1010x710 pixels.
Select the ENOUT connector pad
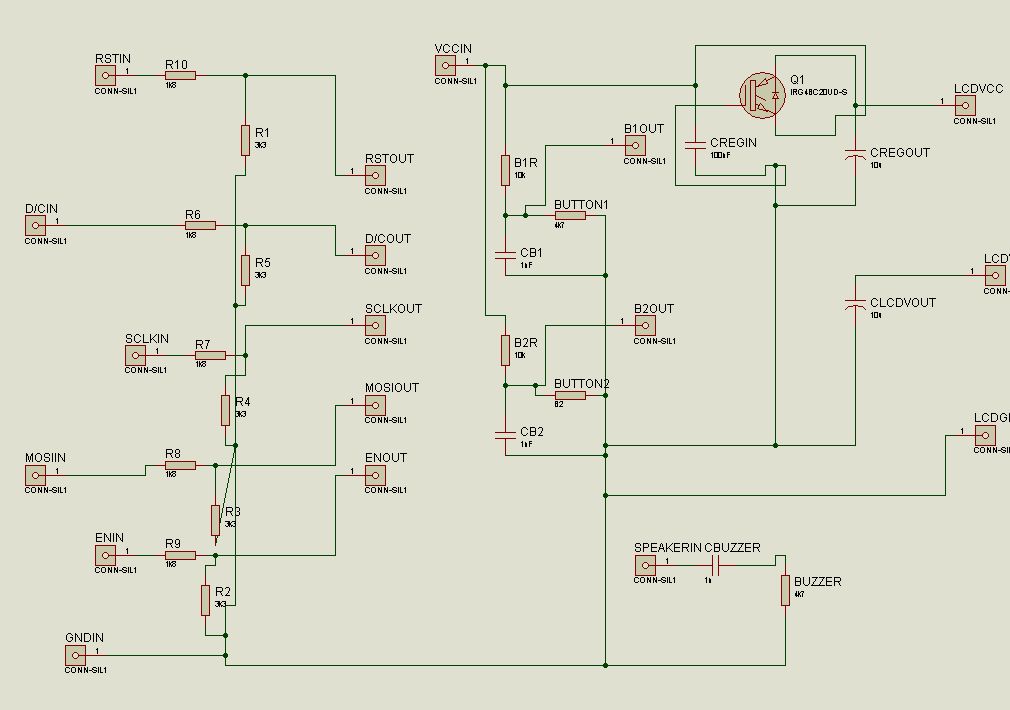(x=375, y=475)
